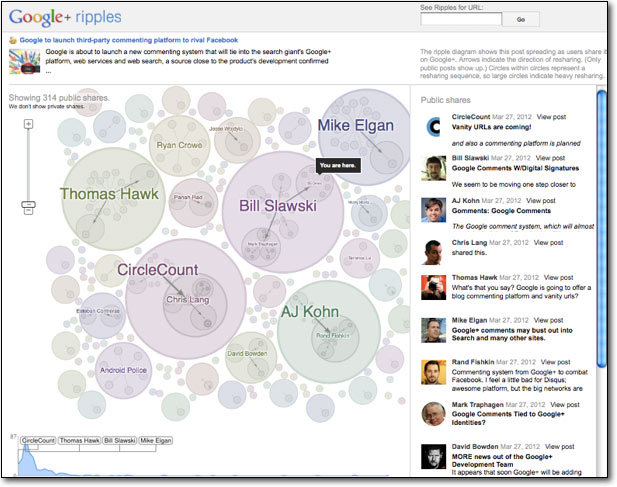Click the See Ripples for URL field
Image resolution: width=617 pixels, height=487 pixels.
461,19
